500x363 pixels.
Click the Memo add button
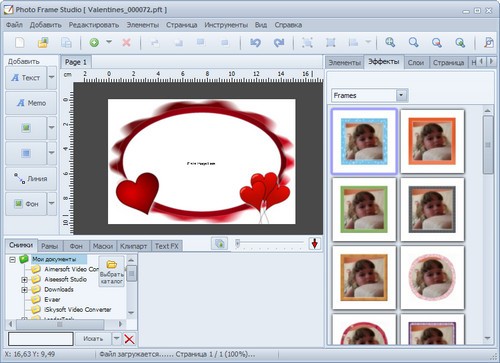(31, 103)
